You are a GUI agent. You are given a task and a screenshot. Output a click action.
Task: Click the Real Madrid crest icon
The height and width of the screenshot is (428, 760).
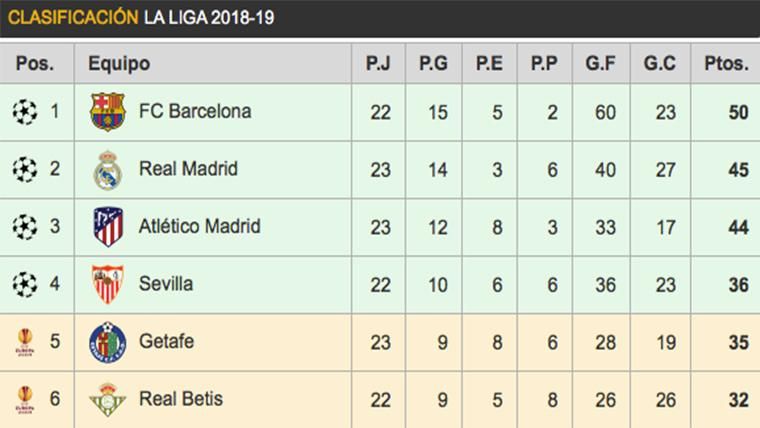click(106, 170)
